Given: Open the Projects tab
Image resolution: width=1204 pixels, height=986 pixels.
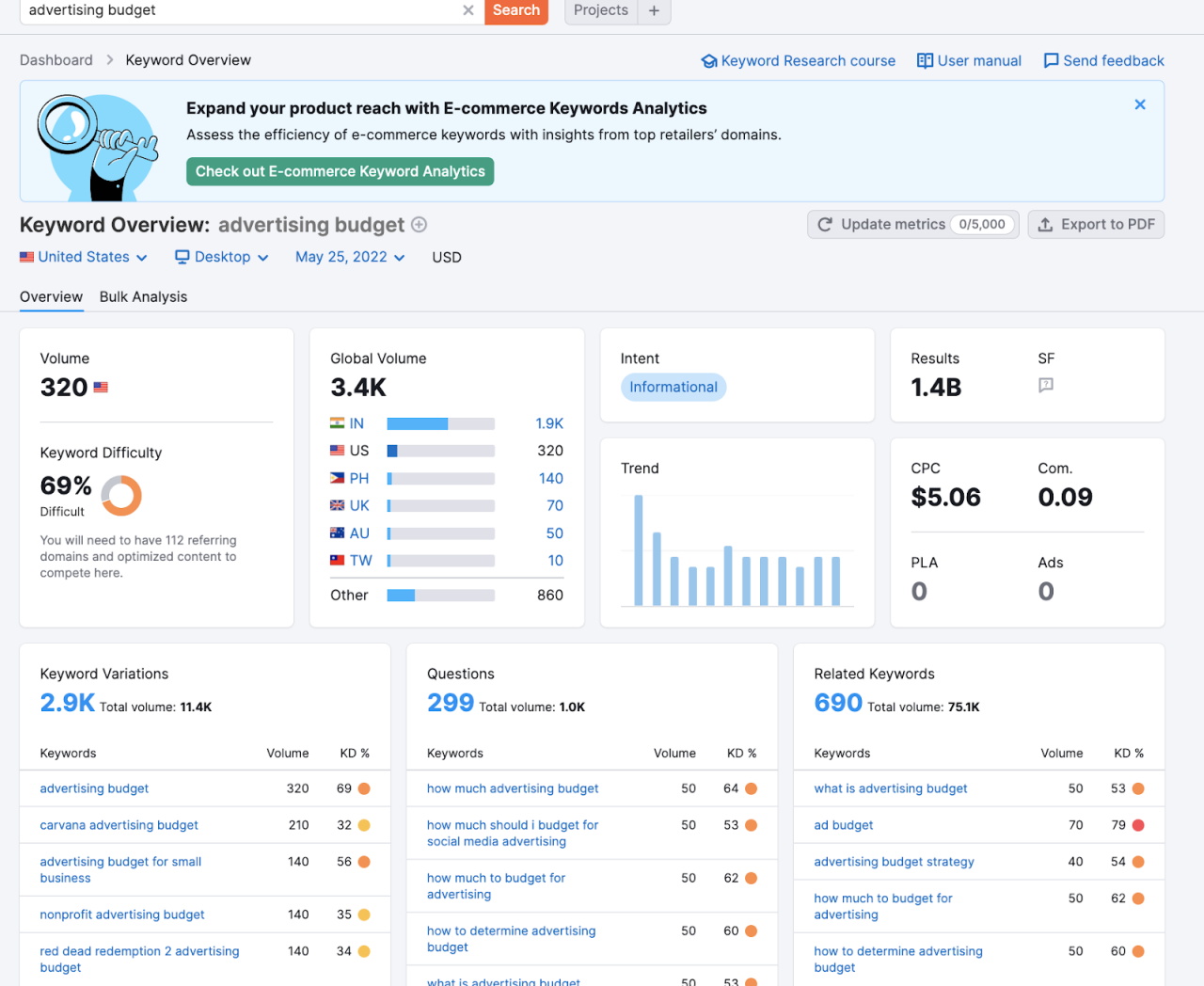Looking at the screenshot, I should [x=601, y=10].
